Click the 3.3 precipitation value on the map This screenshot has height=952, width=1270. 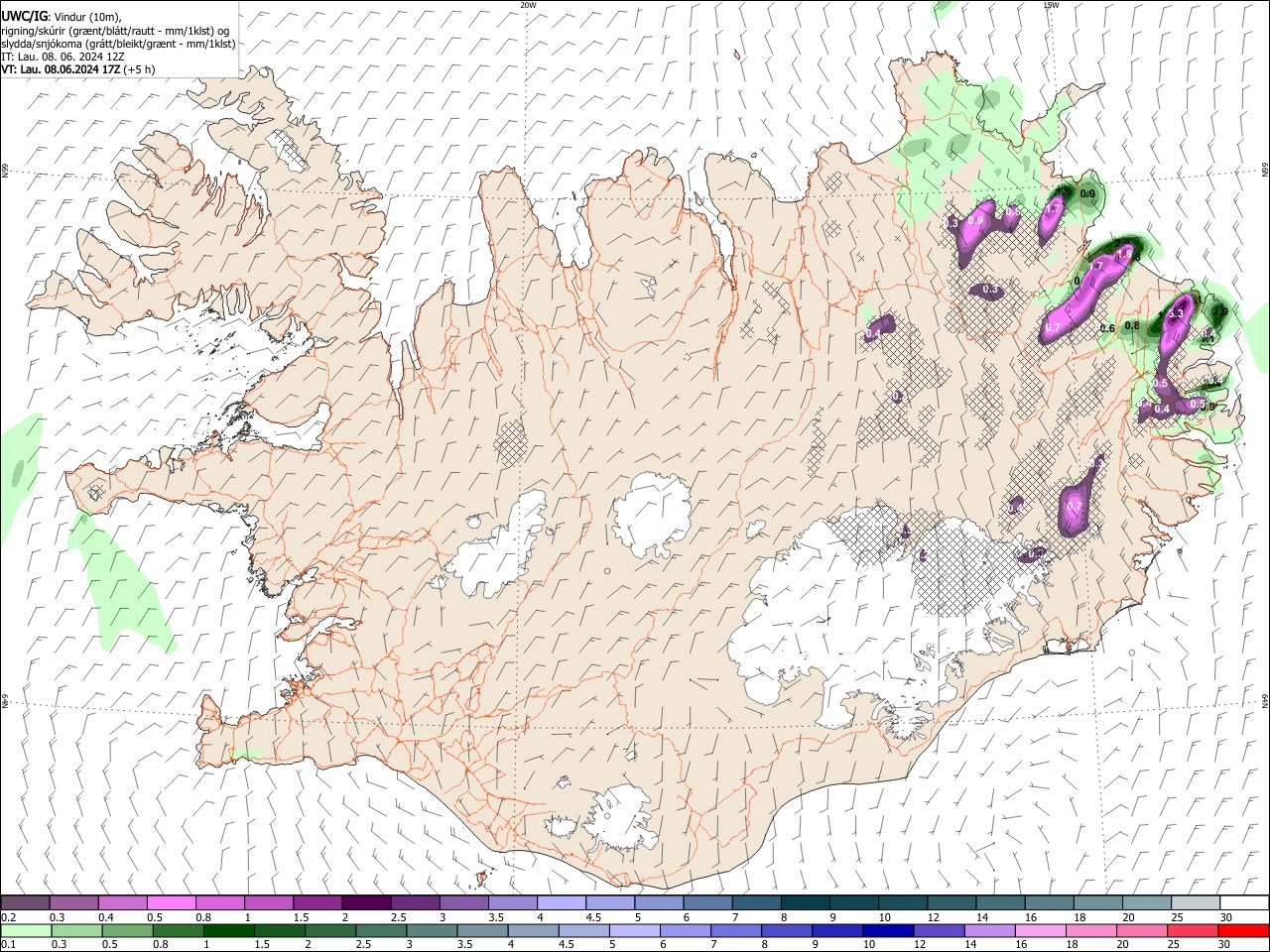point(1177,314)
